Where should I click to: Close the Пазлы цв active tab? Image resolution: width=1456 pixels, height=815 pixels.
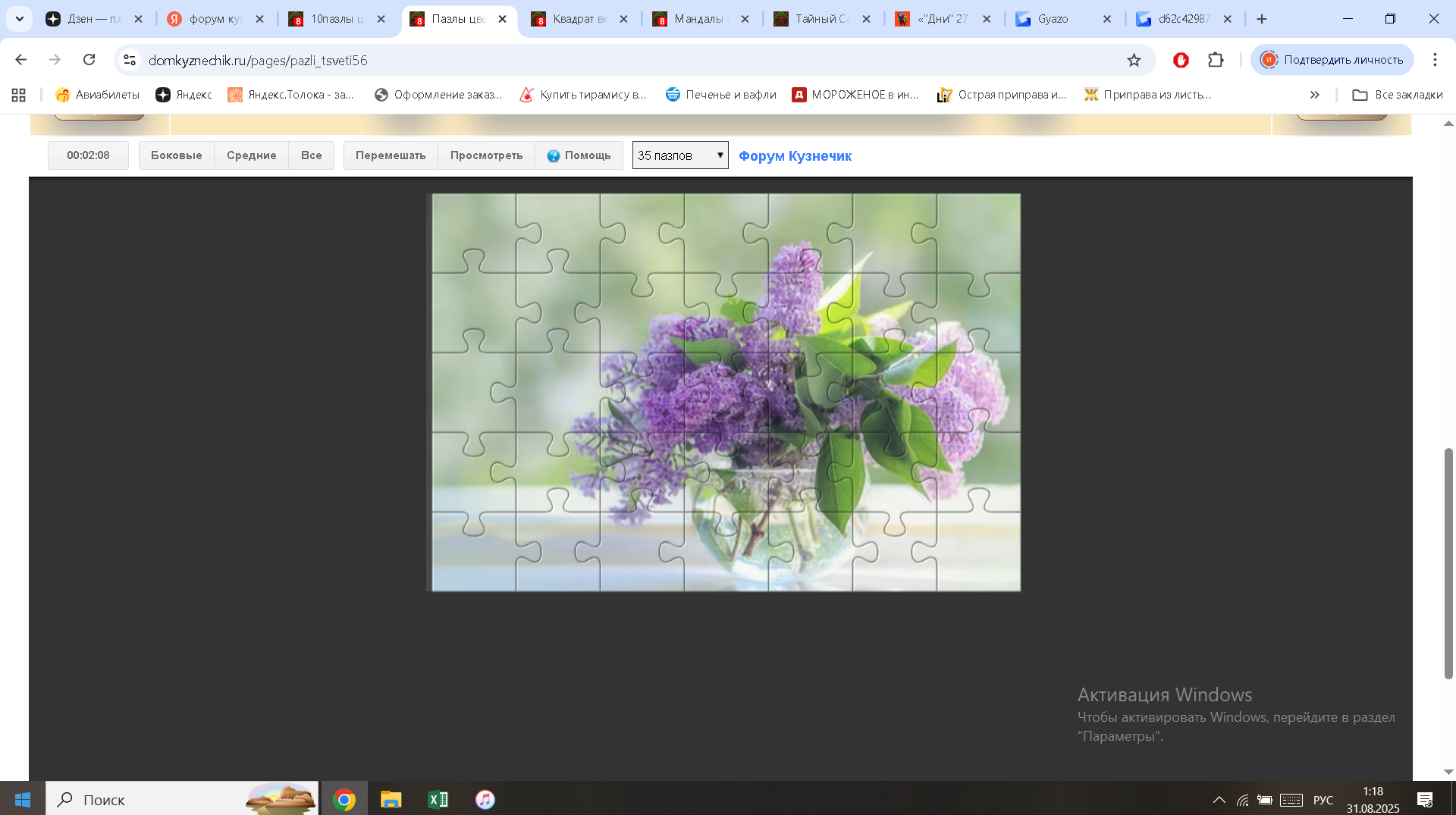click(502, 19)
